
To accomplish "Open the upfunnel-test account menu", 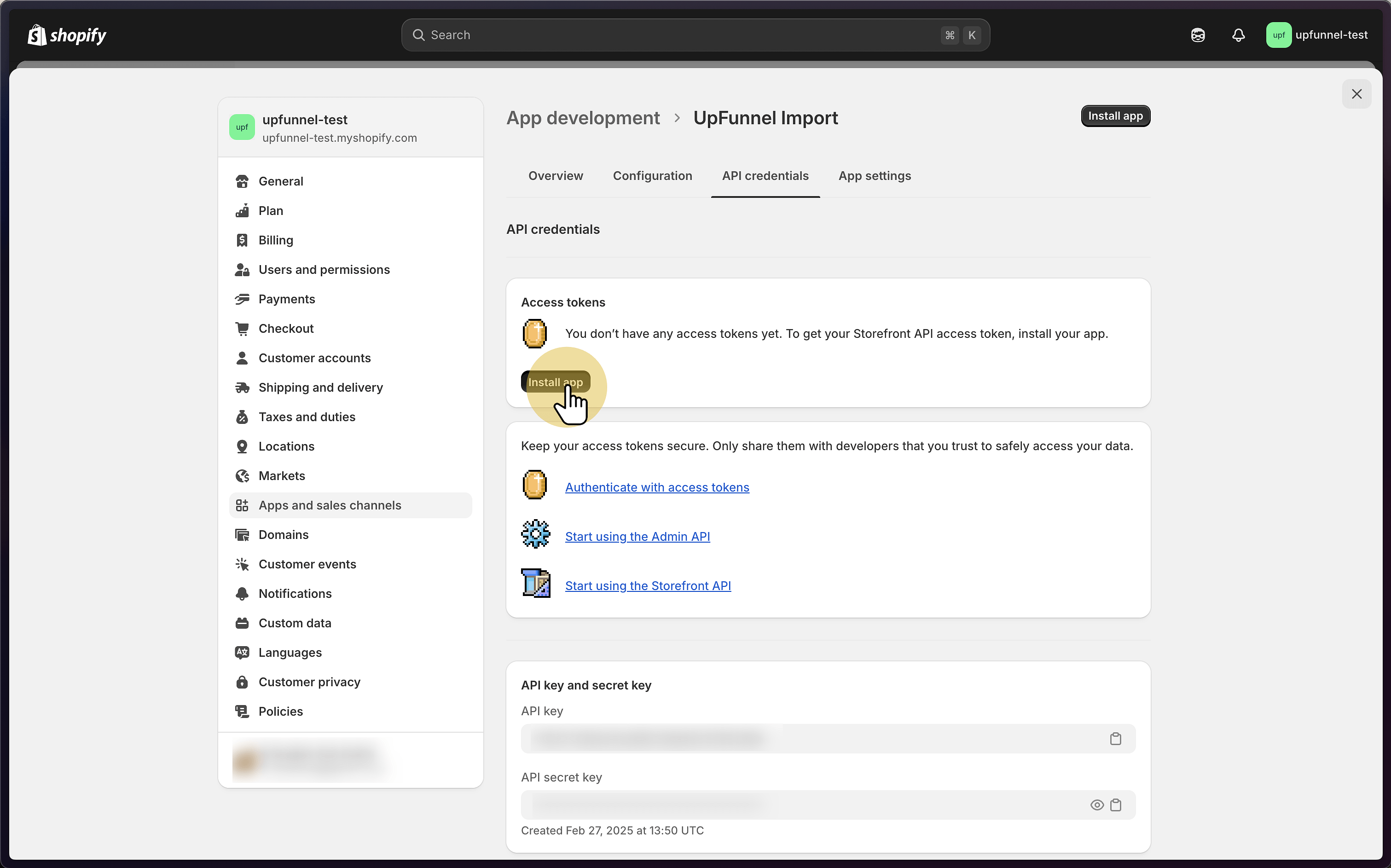I will [x=1317, y=35].
